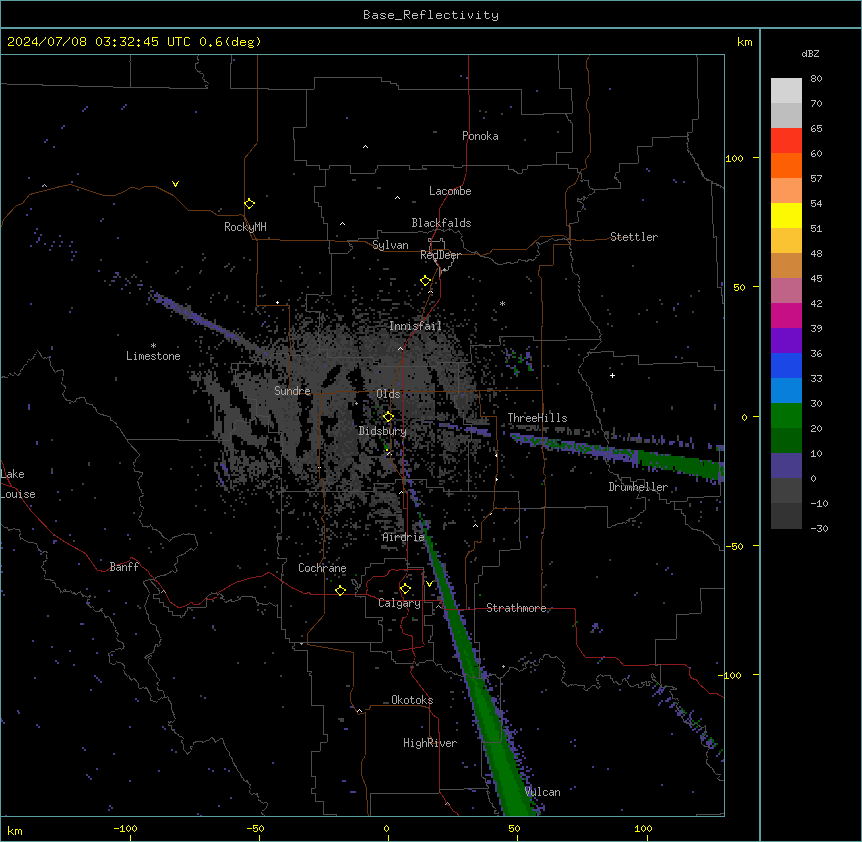Click the white caret marker near Lacombe
This screenshot has width=862, height=842.
point(397,198)
